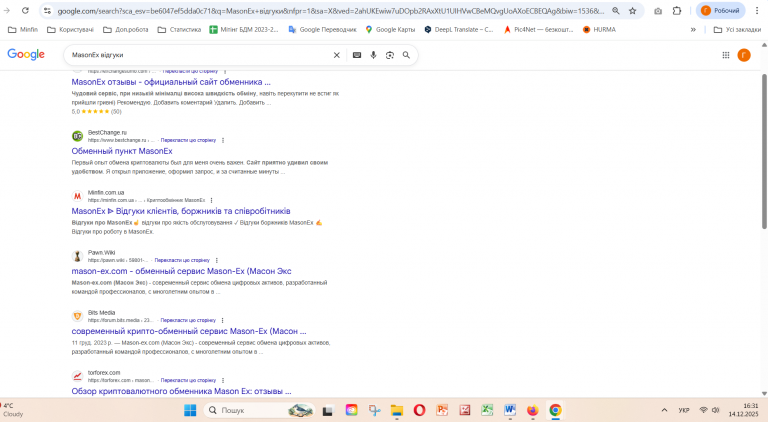Start voice search with microphone icon
Viewport: 768px width, 422px height.
coord(373,55)
